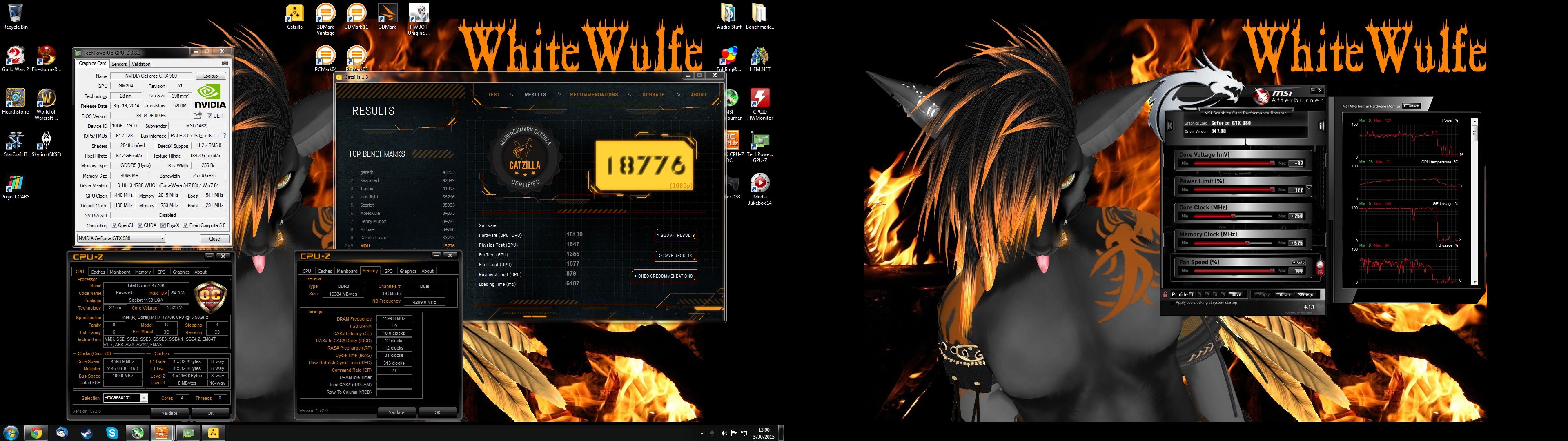Screen dimensions: 1568x441
Task: Click the fan User Define icon in Afterburner
Action: 1320,267
